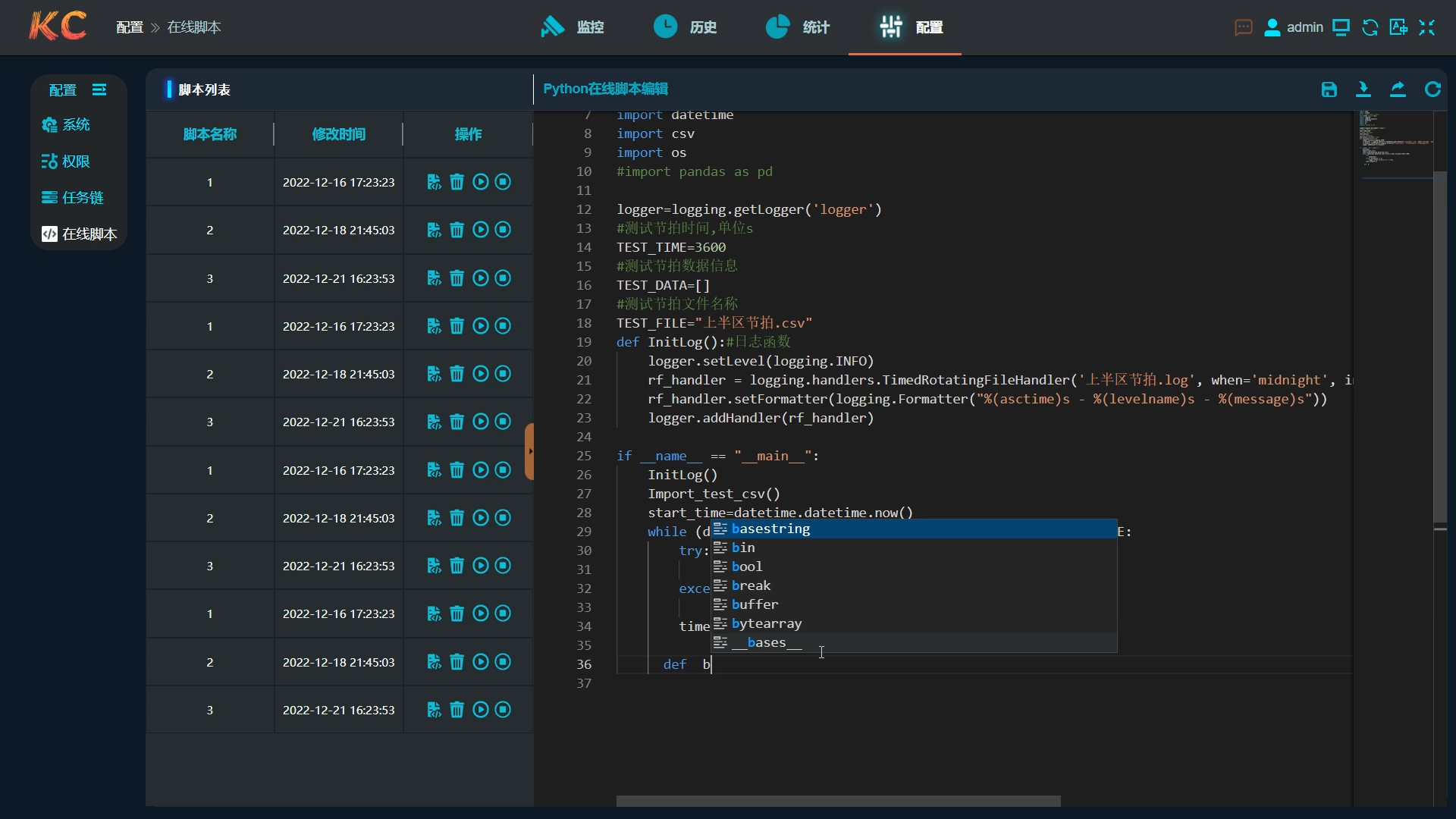Choose bin from autocomplete list

[914, 548]
